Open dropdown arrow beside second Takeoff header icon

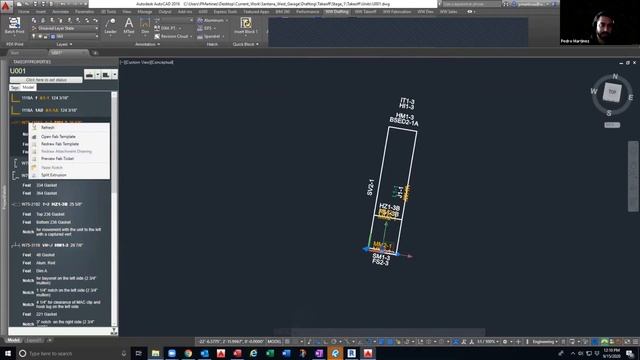click(x=114, y=75)
